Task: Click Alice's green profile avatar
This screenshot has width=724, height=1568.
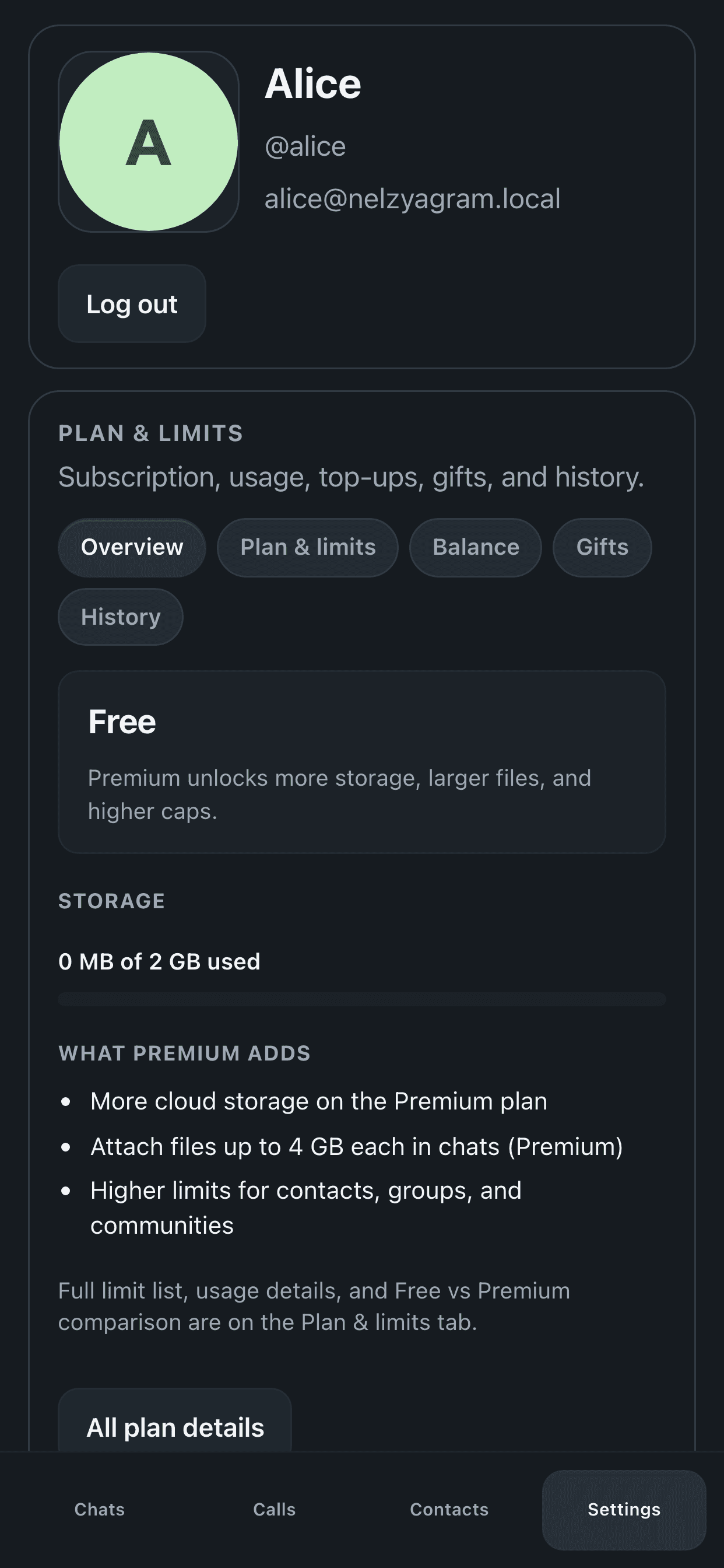Action: pos(149,142)
